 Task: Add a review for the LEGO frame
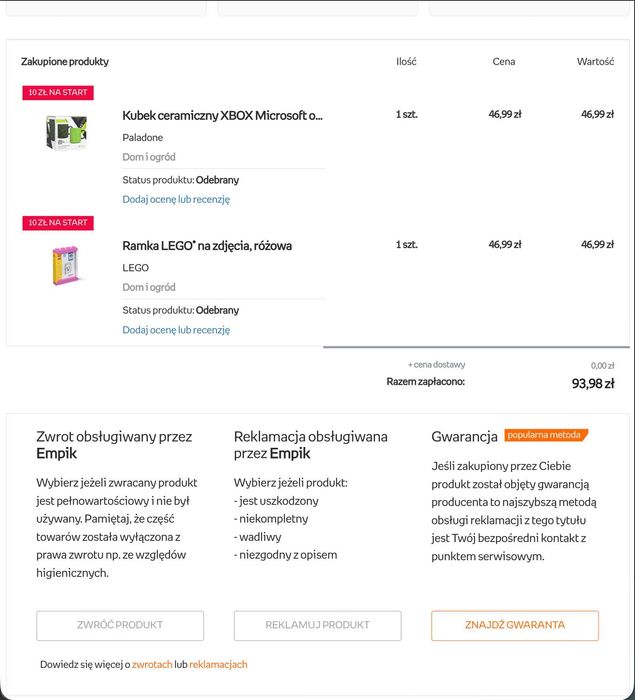[x=176, y=329]
